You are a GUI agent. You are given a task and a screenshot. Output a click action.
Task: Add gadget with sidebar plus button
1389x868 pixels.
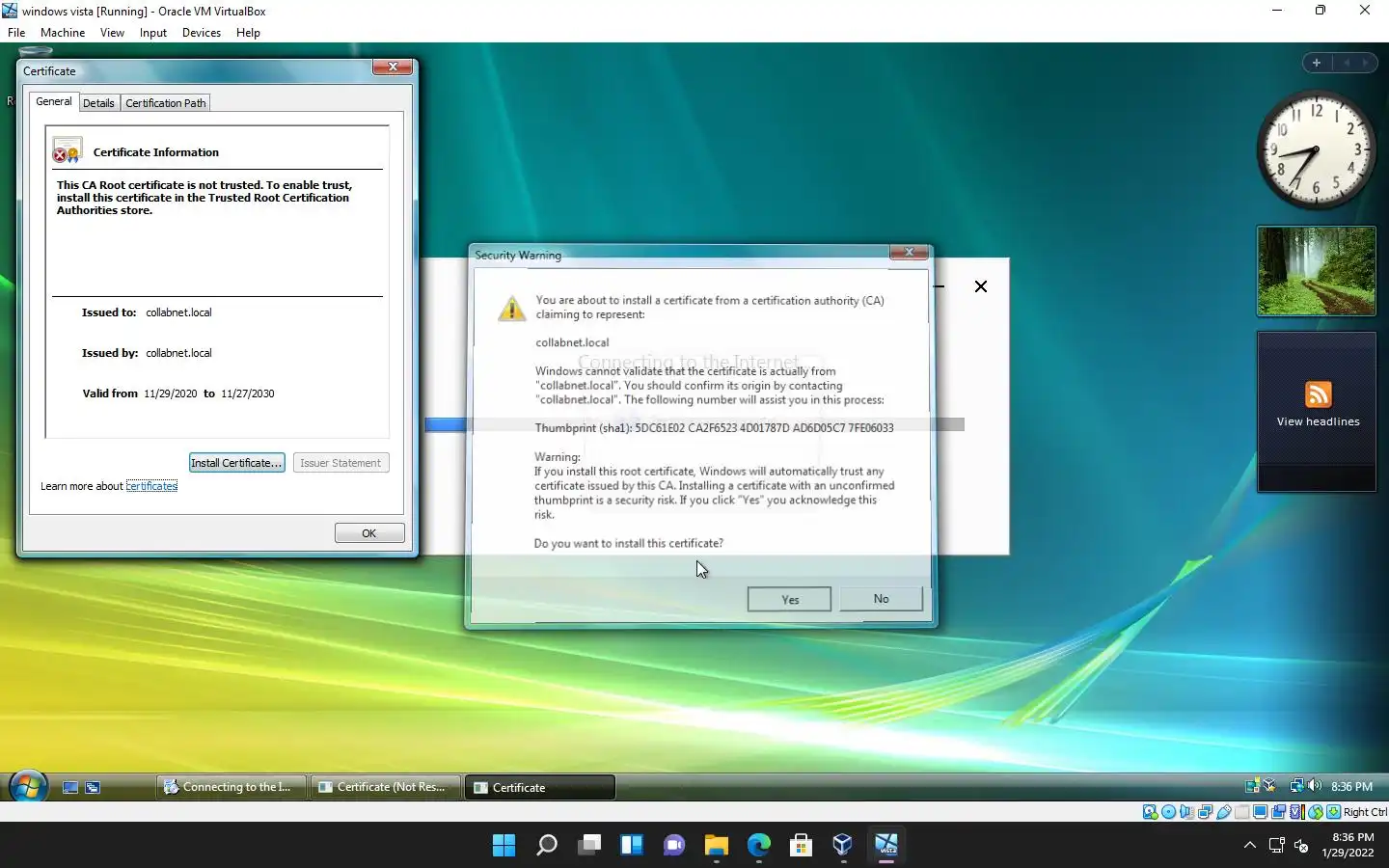[x=1316, y=63]
